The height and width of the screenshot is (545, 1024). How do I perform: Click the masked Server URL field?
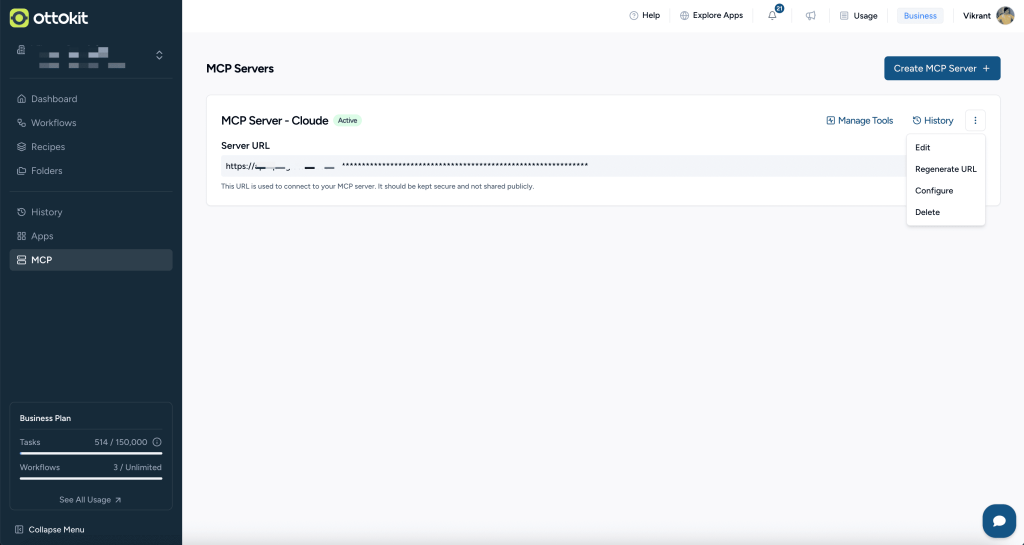click(x=500, y=166)
